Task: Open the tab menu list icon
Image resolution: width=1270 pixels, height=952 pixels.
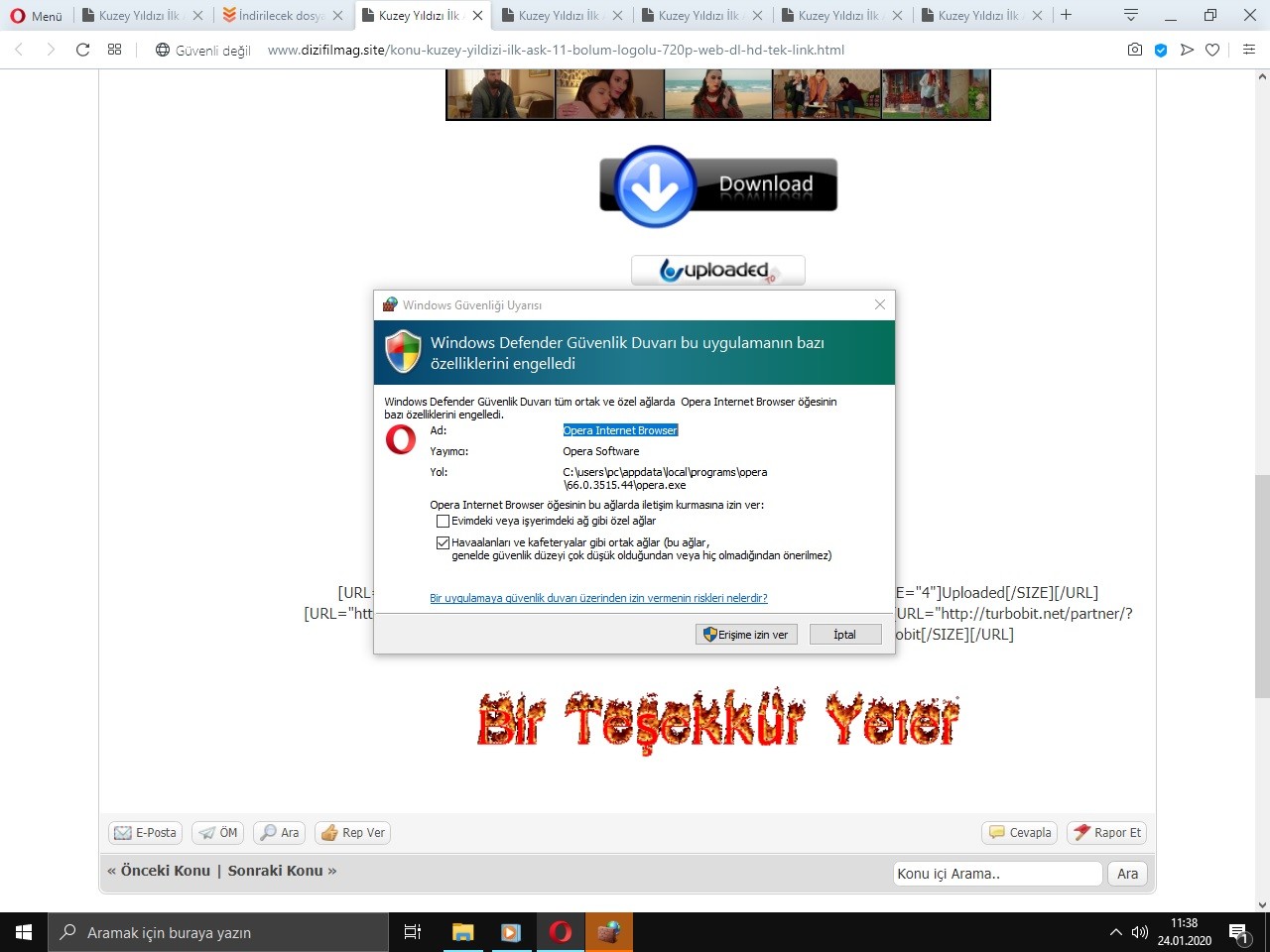Action: pyautogui.click(x=1130, y=15)
